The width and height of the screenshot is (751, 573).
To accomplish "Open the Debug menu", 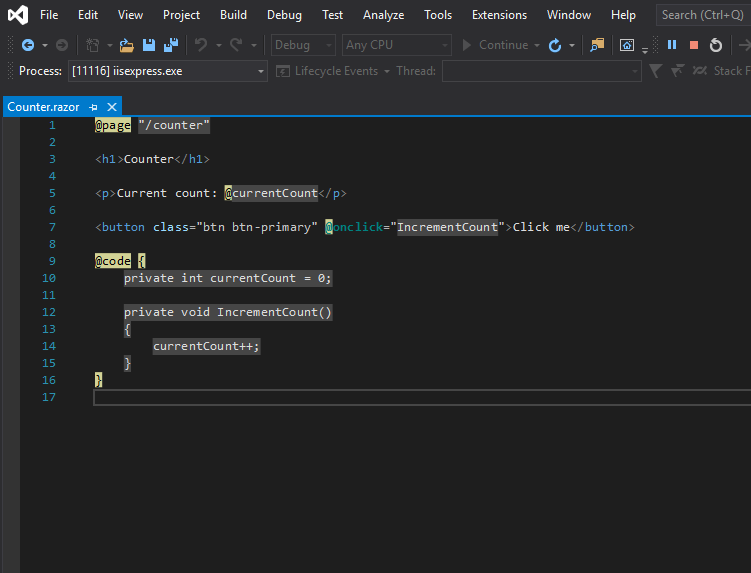I will [284, 15].
